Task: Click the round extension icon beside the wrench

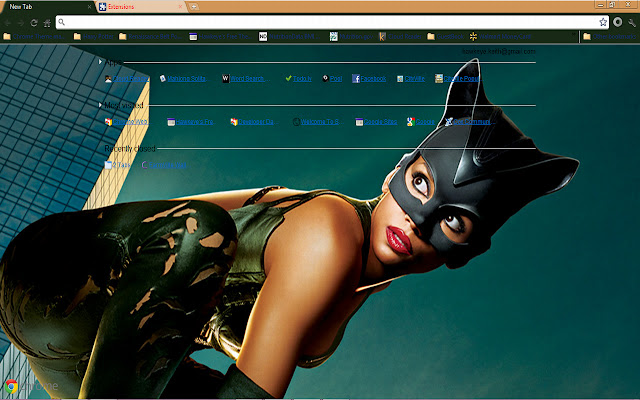Action: click(618, 22)
